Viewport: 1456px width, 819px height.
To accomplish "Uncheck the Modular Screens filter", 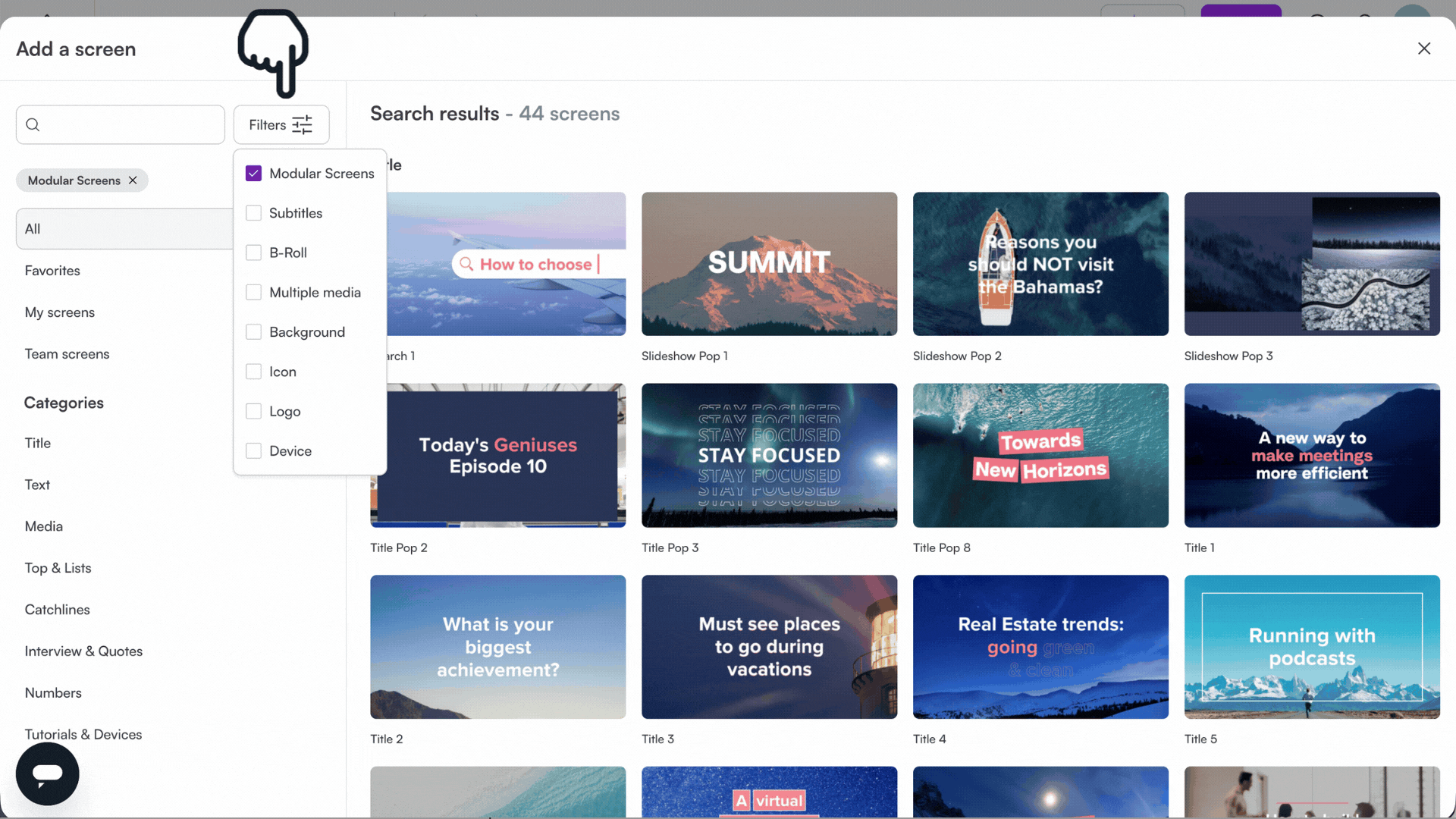I will click(253, 173).
